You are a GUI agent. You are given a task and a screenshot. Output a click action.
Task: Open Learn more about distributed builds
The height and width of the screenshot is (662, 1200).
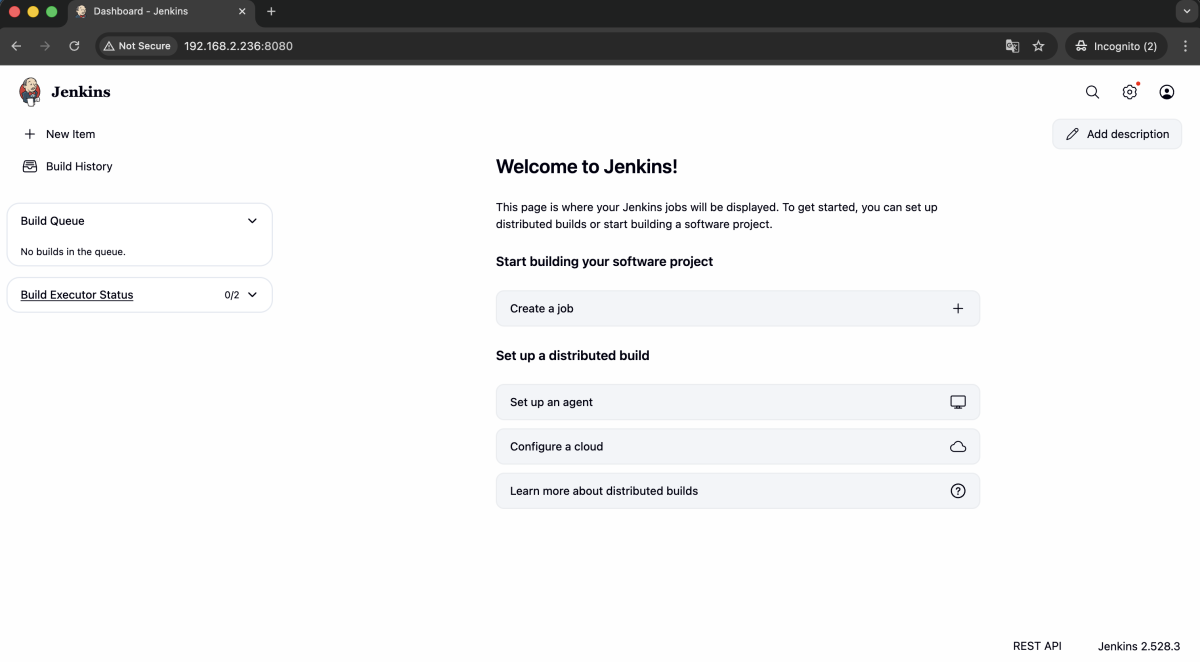pos(604,491)
